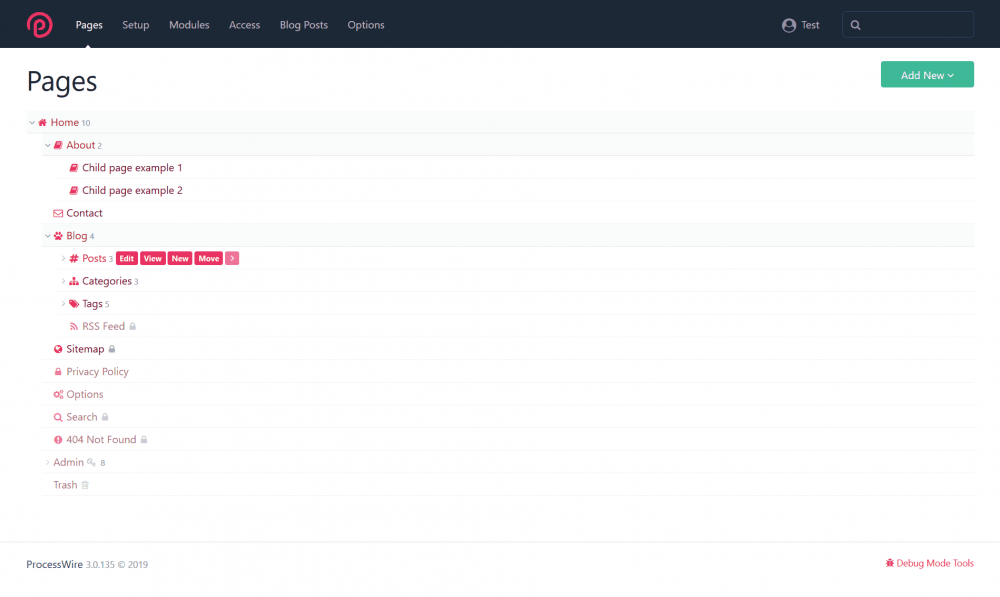The image size is (1000, 597).
Task: Collapse the About page tree
Action: 47,146
